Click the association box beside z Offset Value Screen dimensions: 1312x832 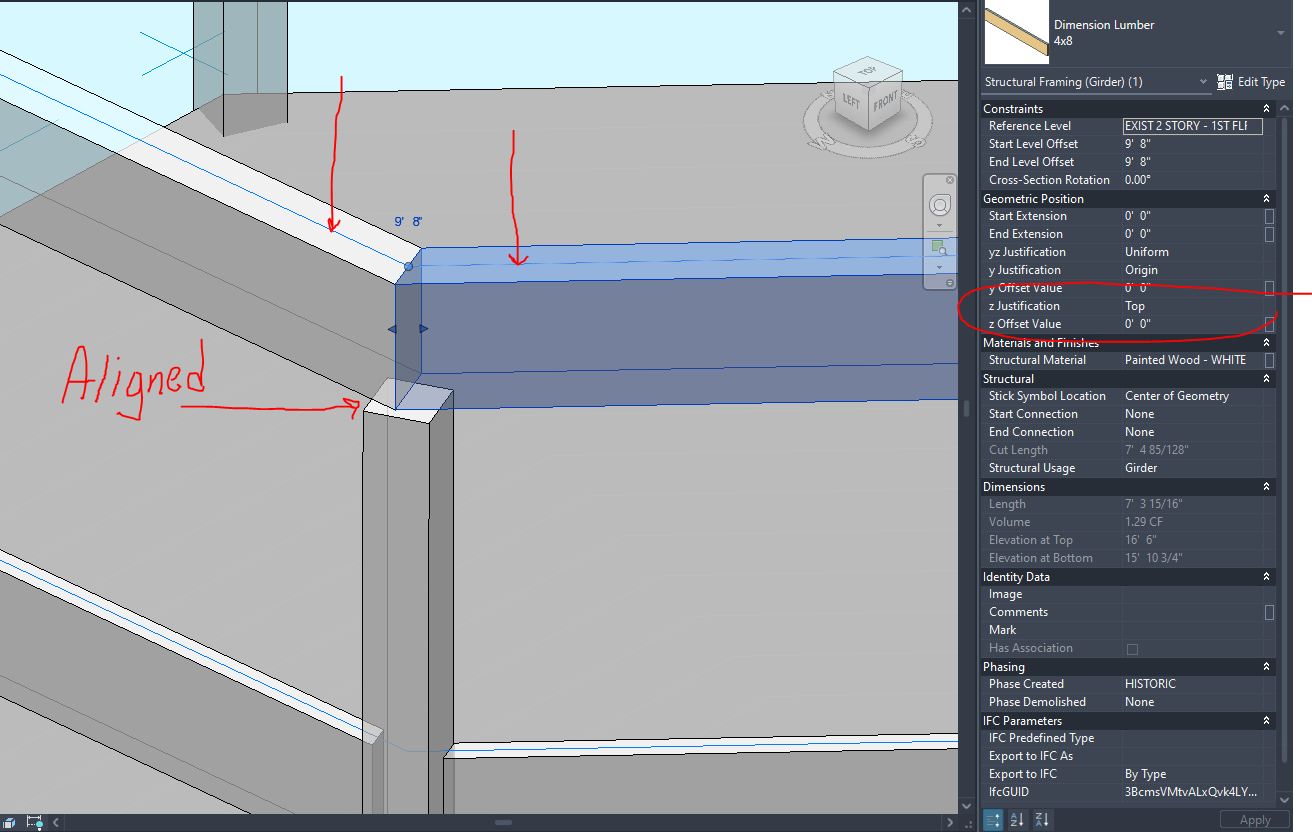[x=1268, y=324]
